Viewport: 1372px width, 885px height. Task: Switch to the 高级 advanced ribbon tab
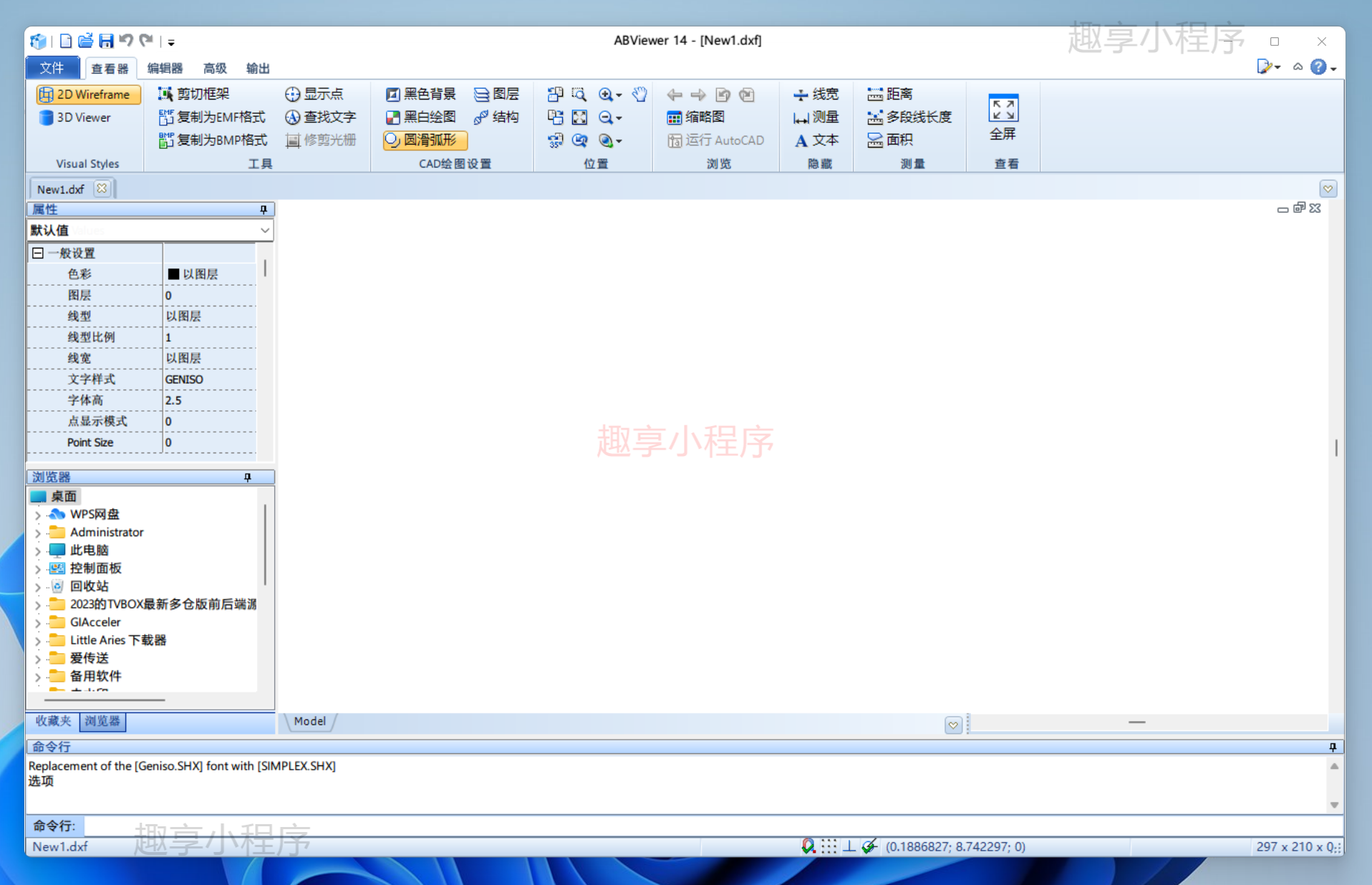(215, 68)
